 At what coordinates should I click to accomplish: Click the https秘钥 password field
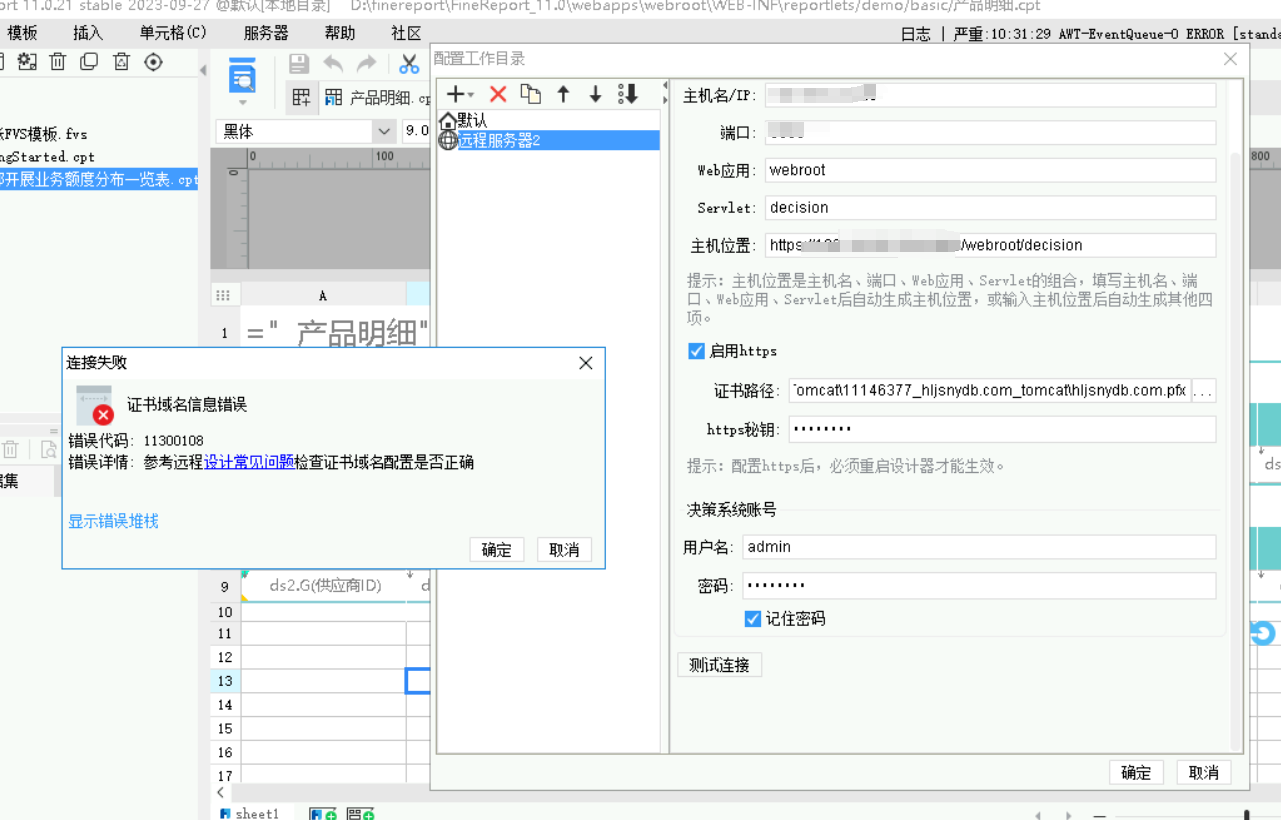(x=1002, y=430)
